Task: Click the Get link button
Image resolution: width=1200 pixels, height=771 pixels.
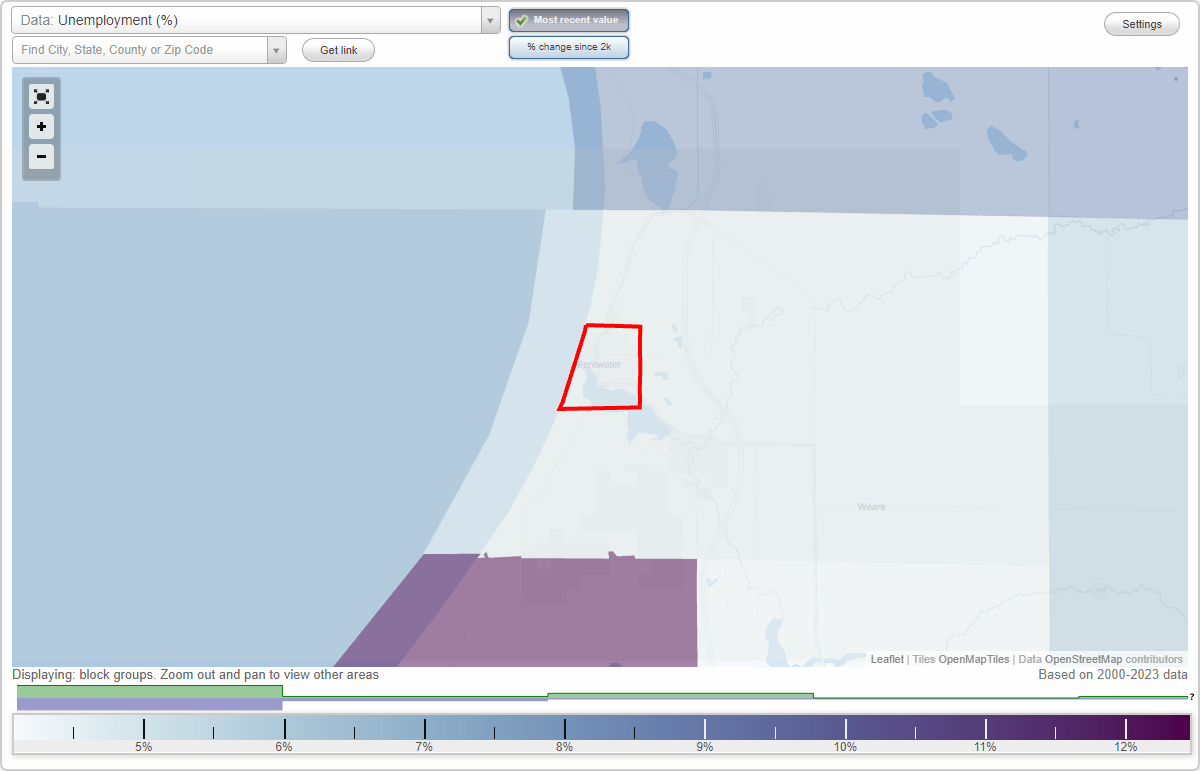Action: point(338,50)
